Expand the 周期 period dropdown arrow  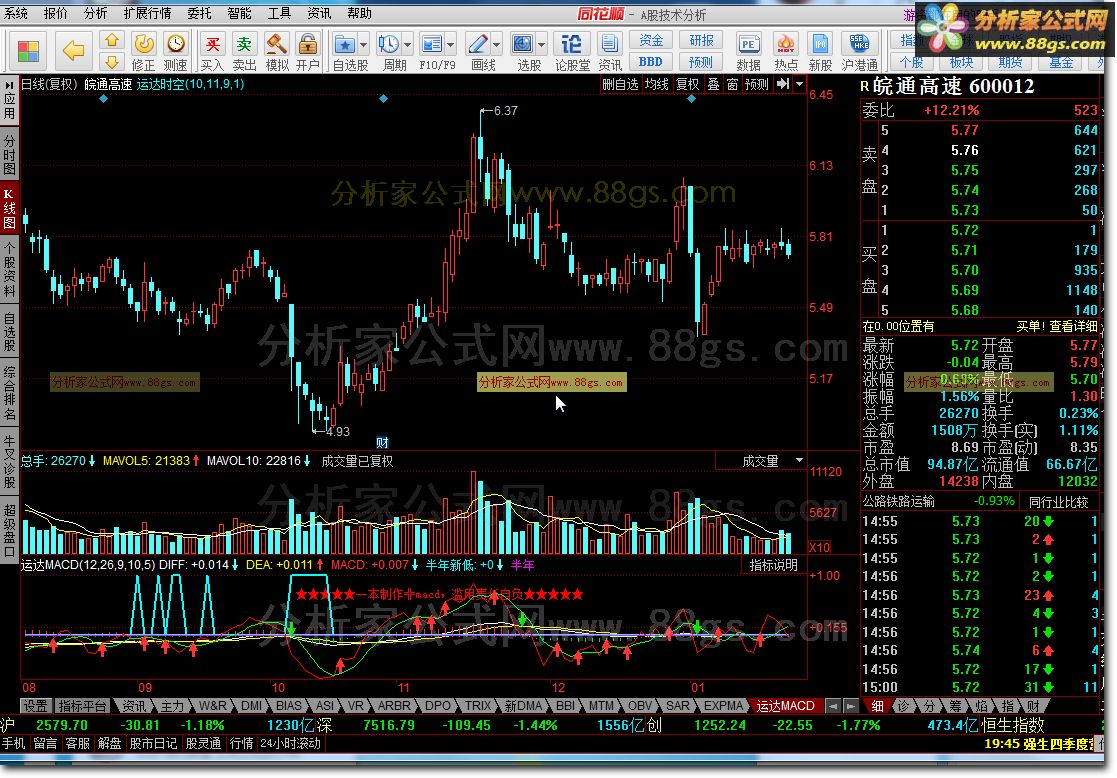407,44
